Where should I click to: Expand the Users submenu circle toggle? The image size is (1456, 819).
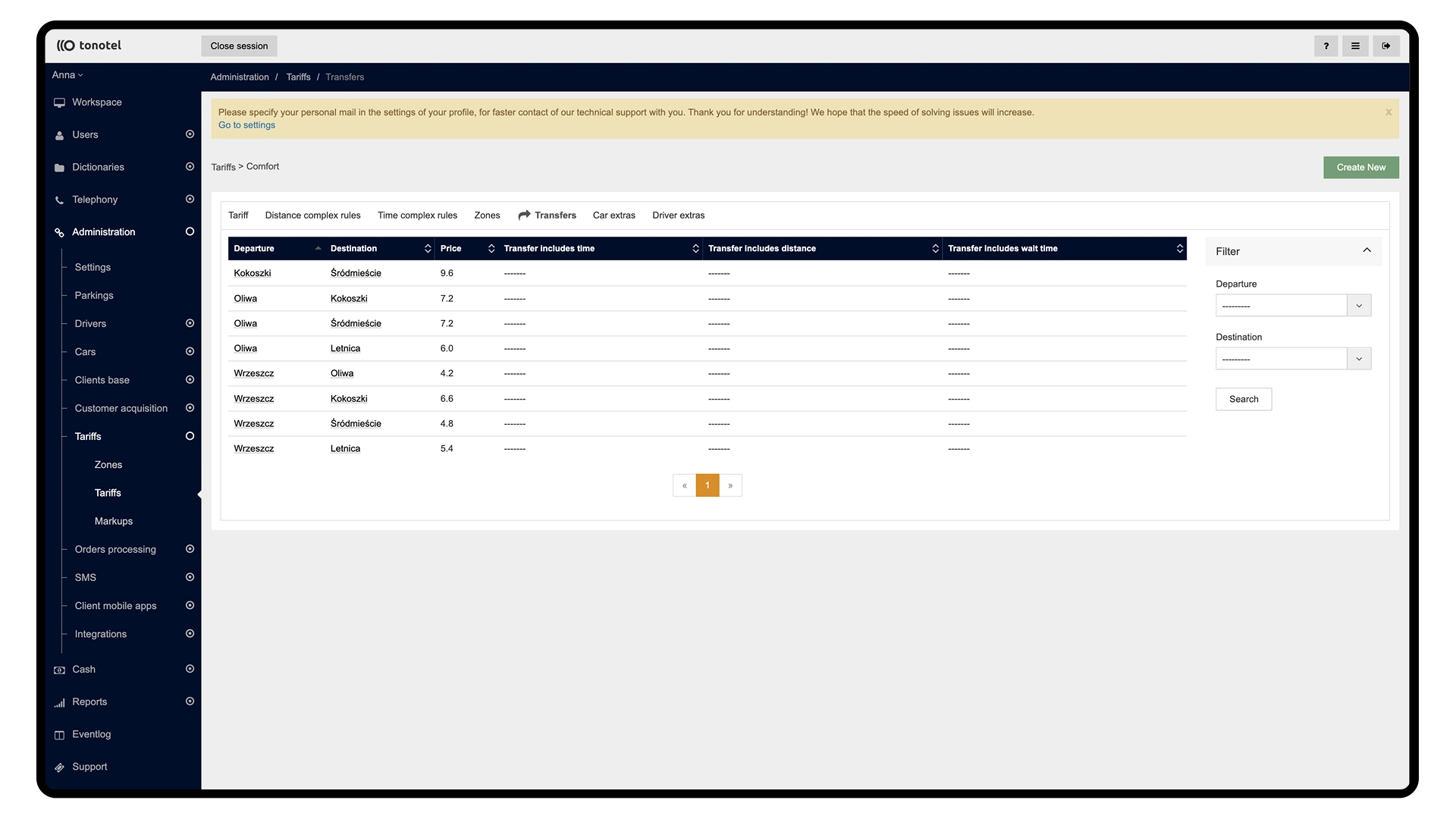(x=190, y=134)
